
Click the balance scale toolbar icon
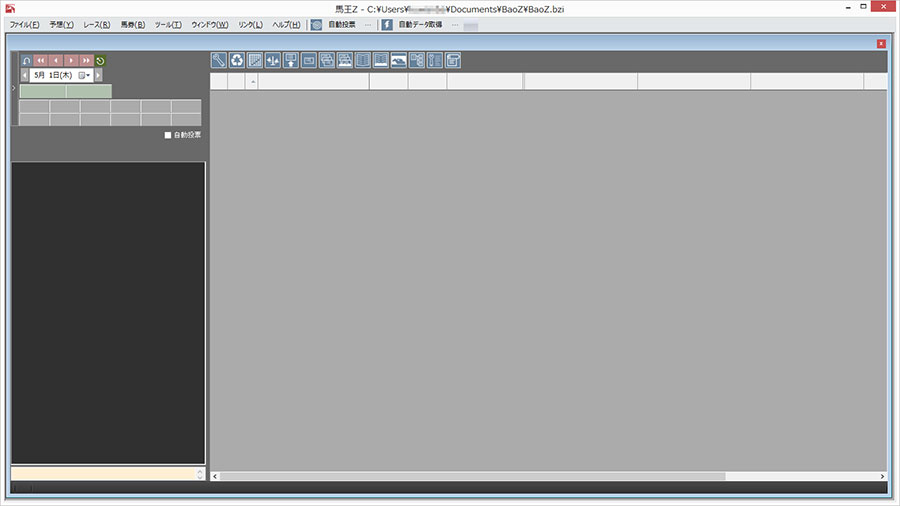[x=273, y=60]
